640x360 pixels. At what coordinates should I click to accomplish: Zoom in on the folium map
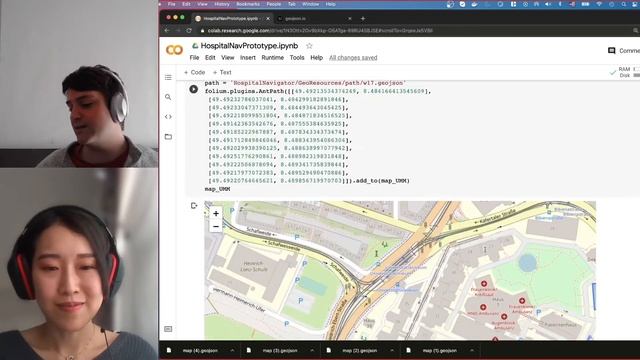216,213
